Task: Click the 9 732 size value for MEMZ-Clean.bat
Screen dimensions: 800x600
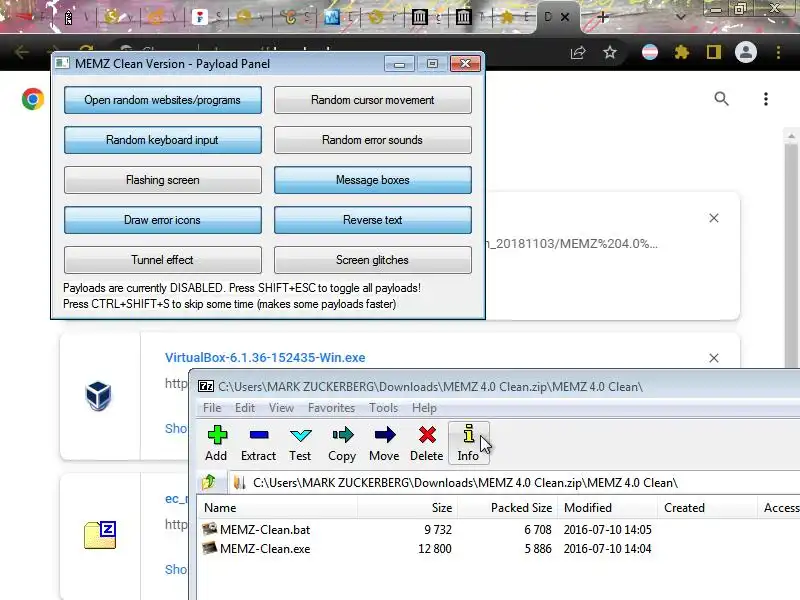Action: tap(438, 530)
